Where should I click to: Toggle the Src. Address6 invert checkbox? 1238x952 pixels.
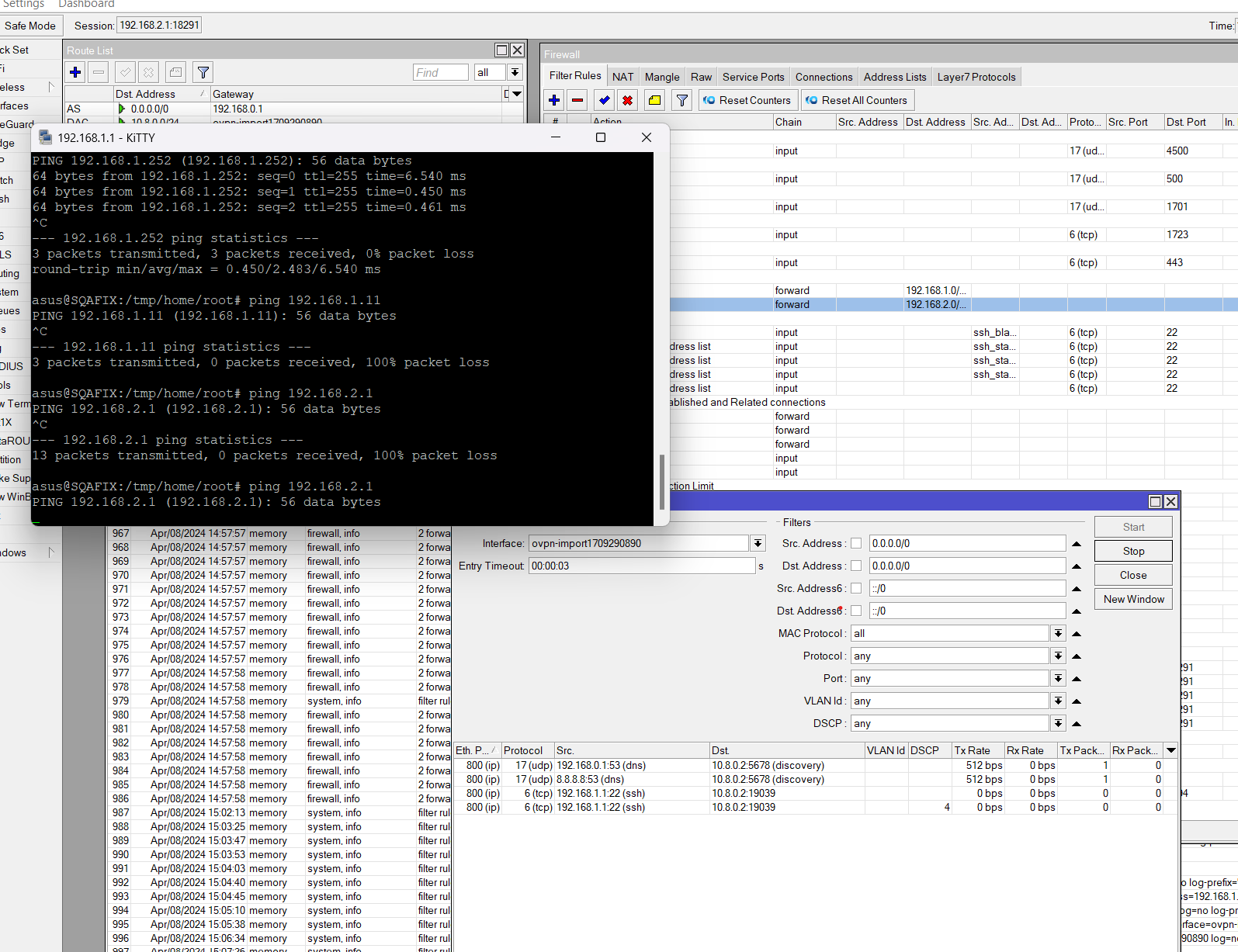click(x=856, y=588)
